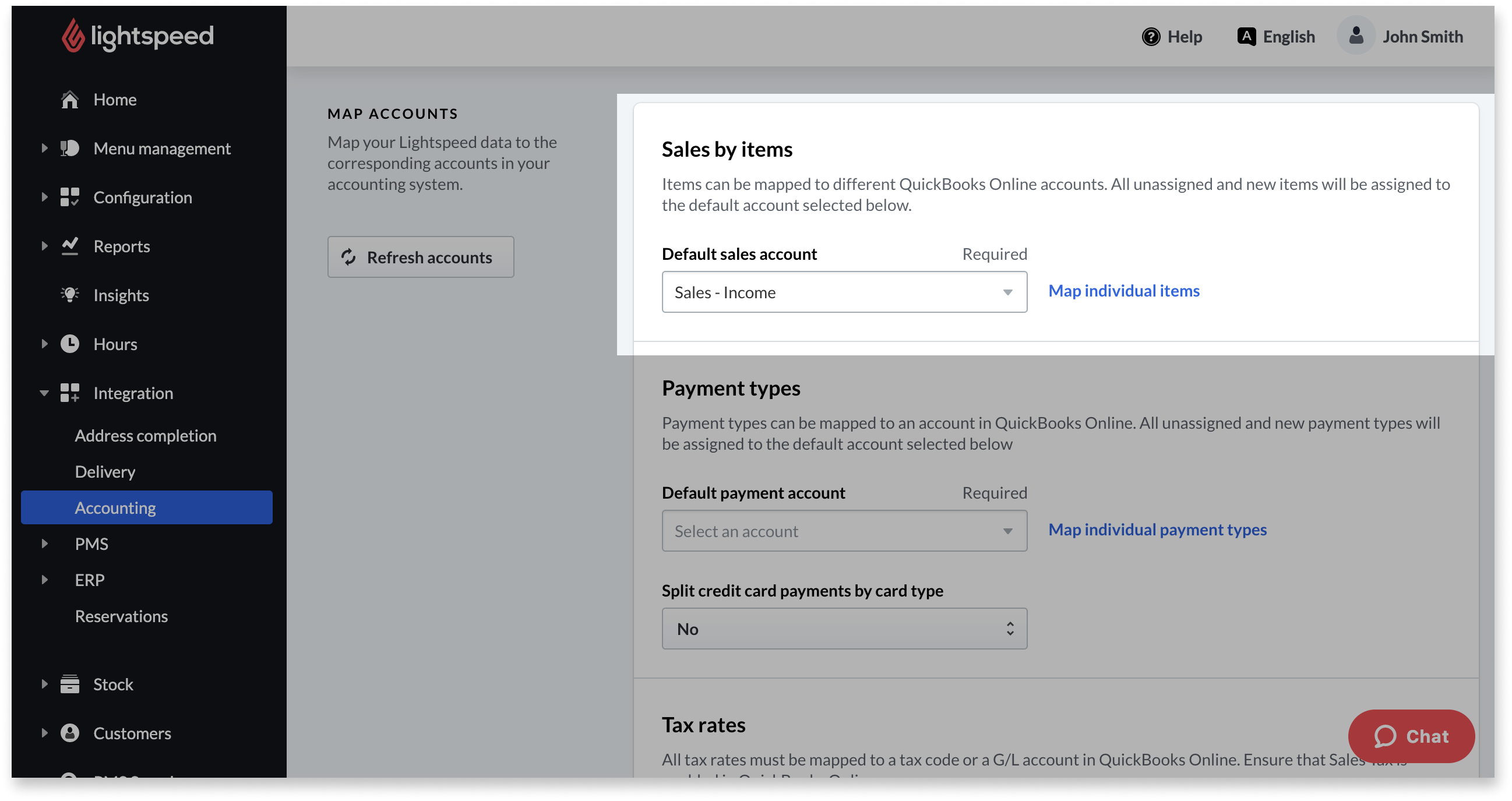Open the Default sales account dropdown

click(x=844, y=292)
